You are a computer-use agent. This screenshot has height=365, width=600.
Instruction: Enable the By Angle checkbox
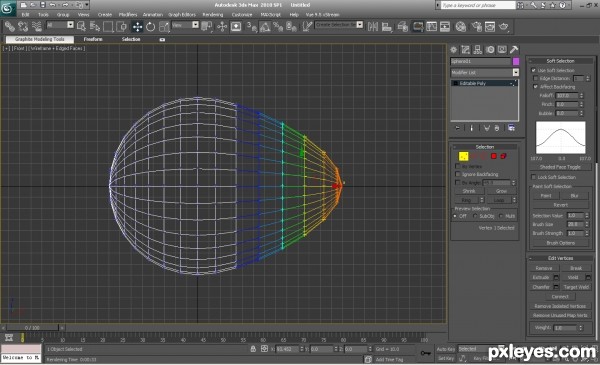pyautogui.click(x=457, y=183)
